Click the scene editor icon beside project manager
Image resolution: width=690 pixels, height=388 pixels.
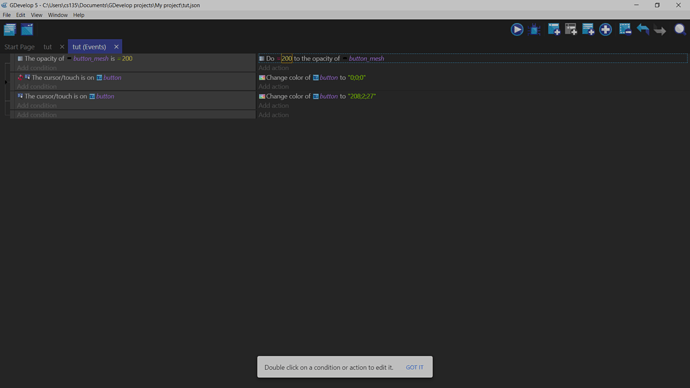27,29
